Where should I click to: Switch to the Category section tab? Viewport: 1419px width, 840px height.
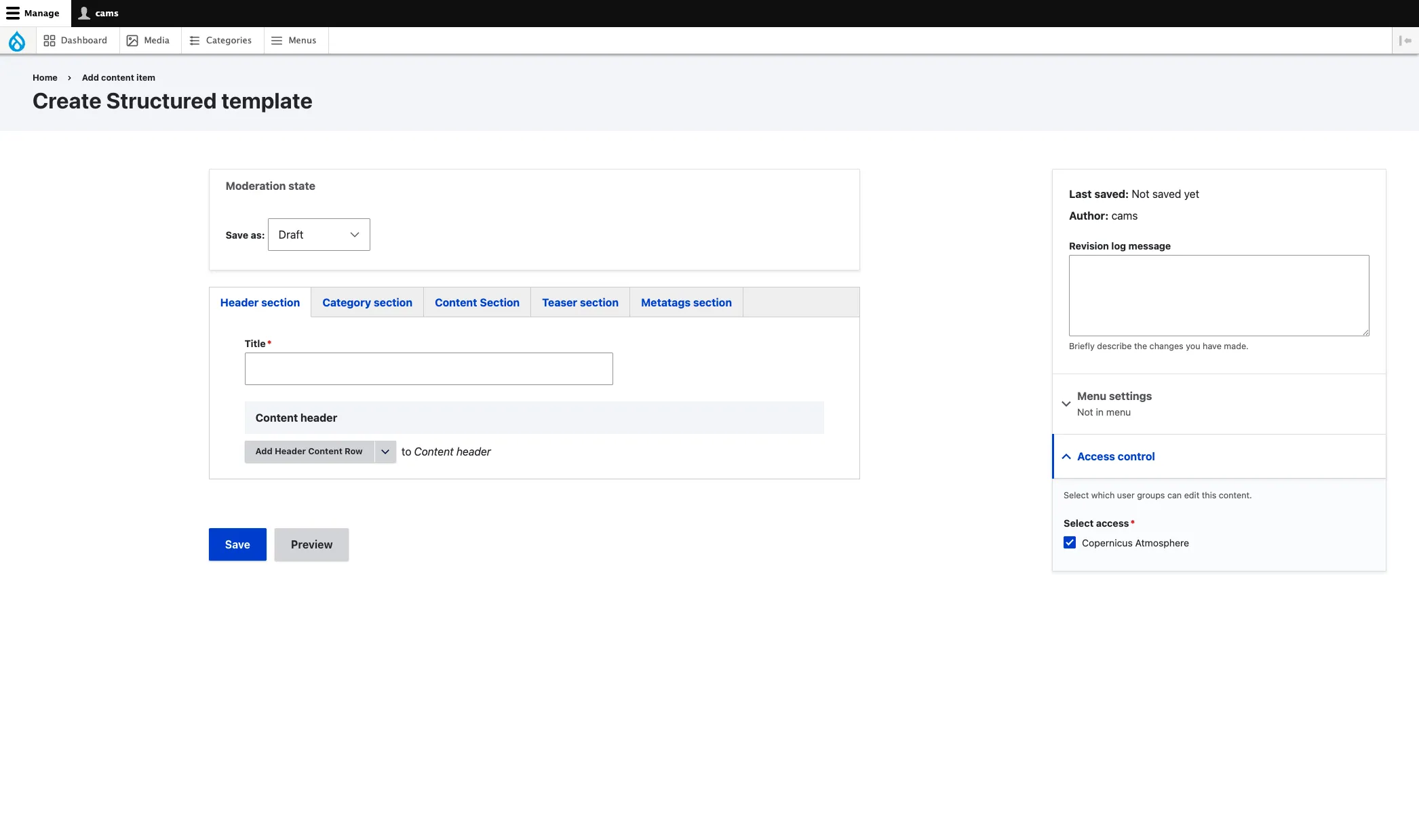pyautogui.click(x=367, y=302)
